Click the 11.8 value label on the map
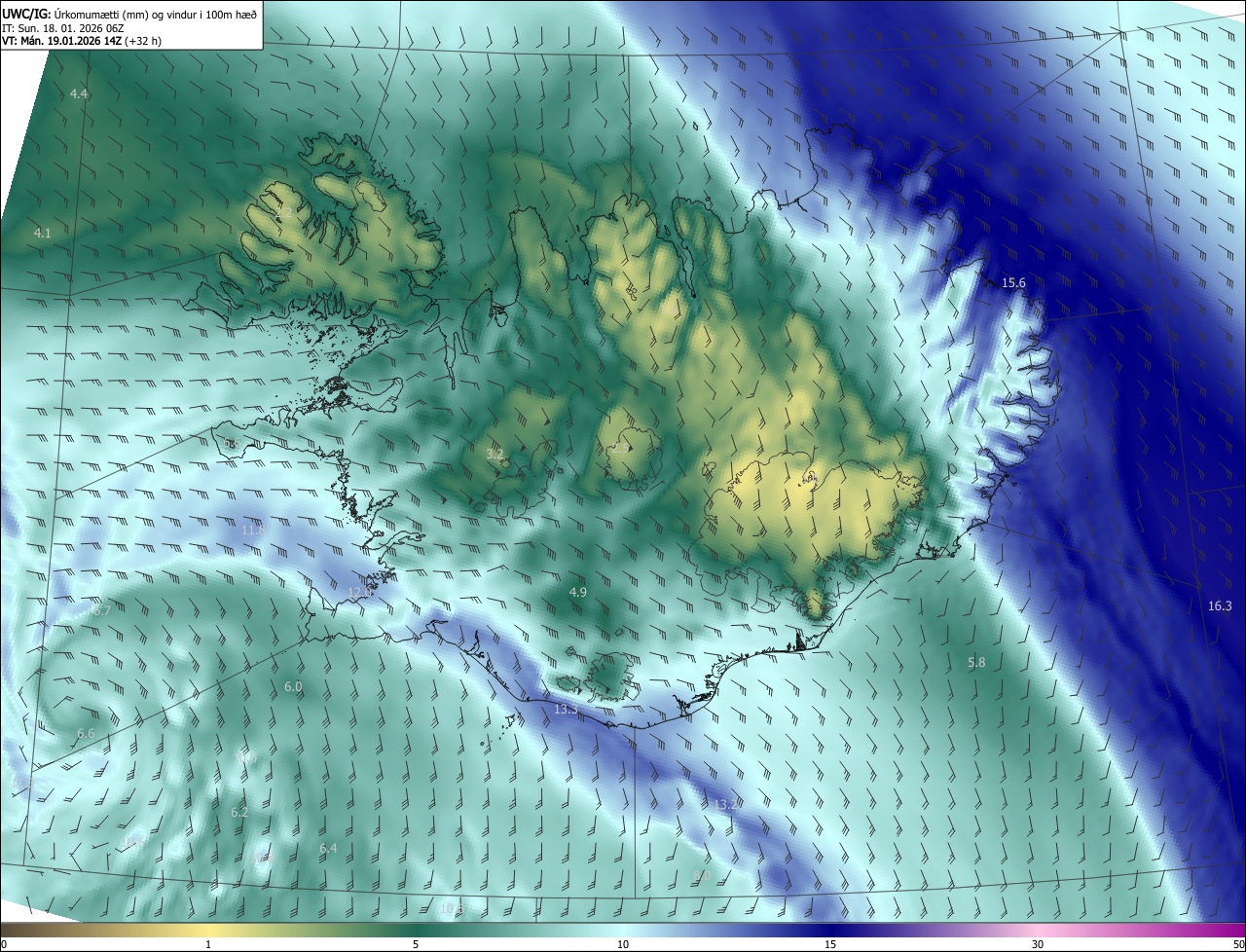Screen dimensions: 1246x952 253,531
